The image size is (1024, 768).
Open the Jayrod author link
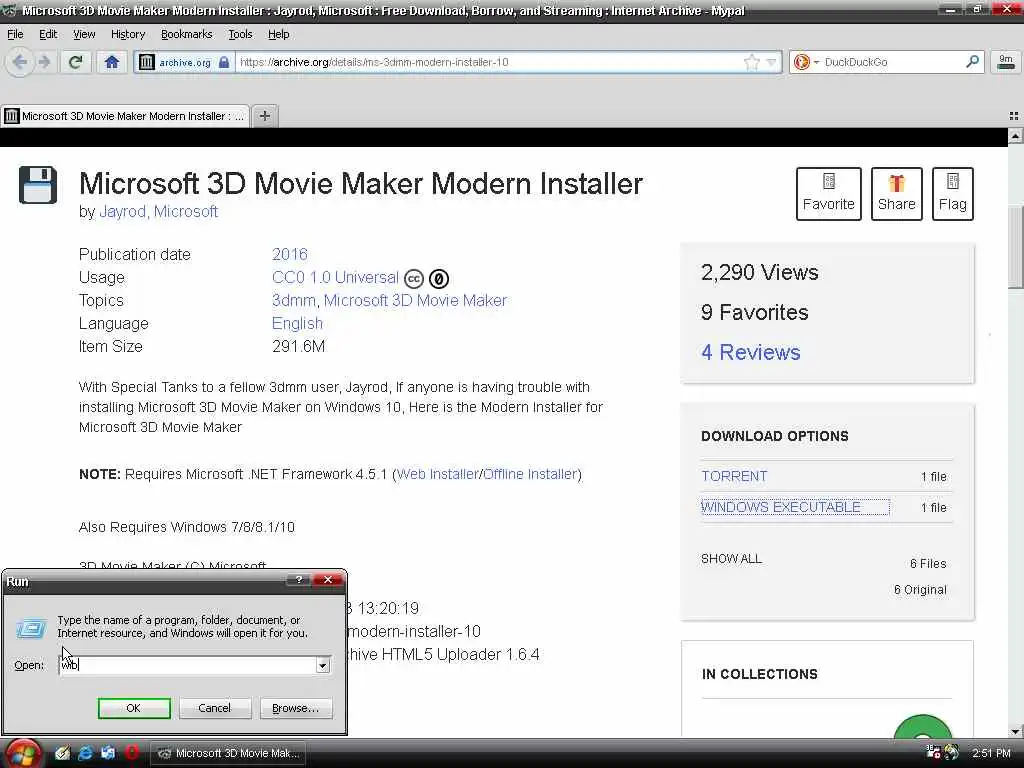point(122,212)
